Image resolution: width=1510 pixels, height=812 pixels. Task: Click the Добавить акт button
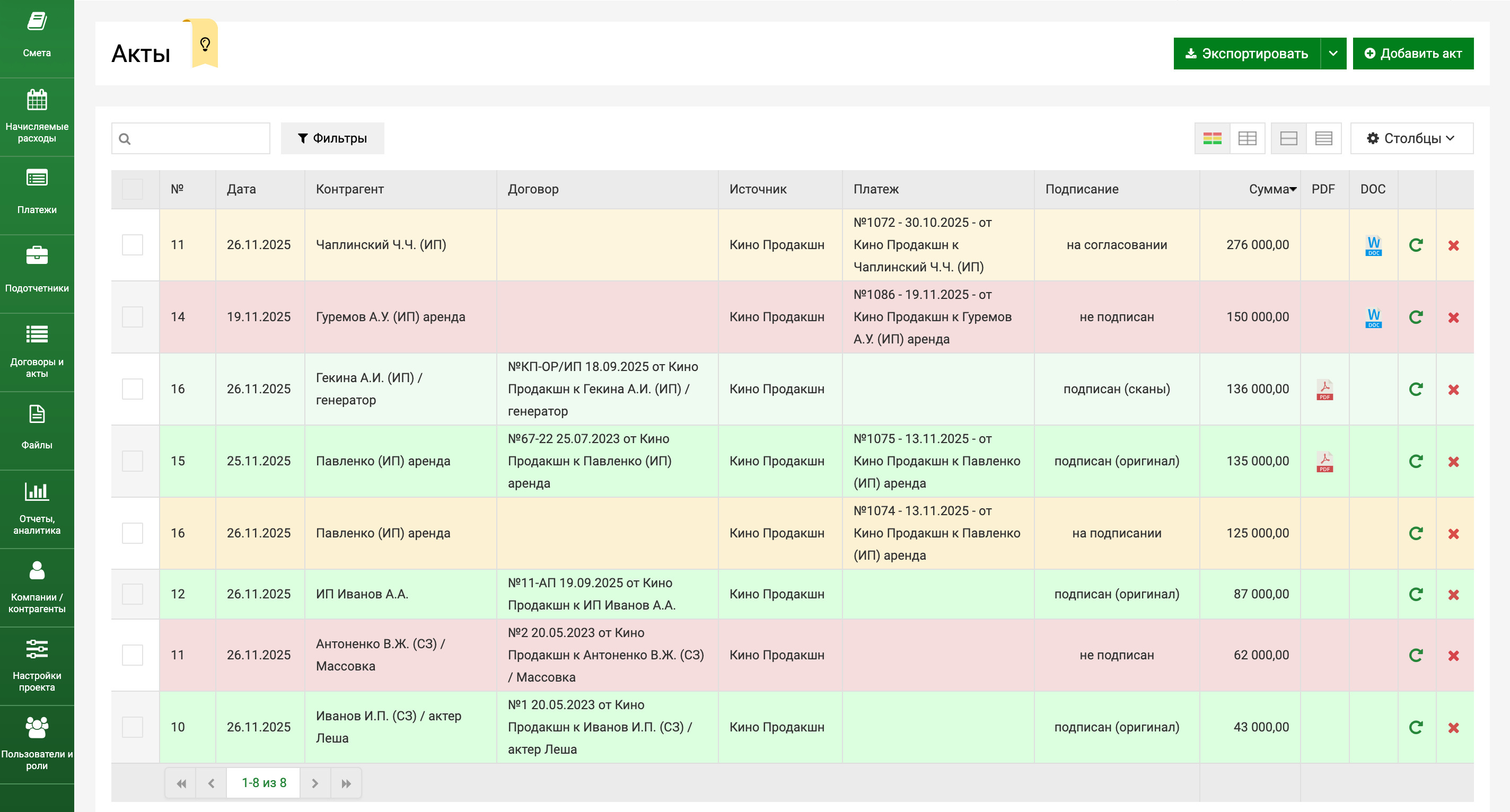click(1412, 54)
